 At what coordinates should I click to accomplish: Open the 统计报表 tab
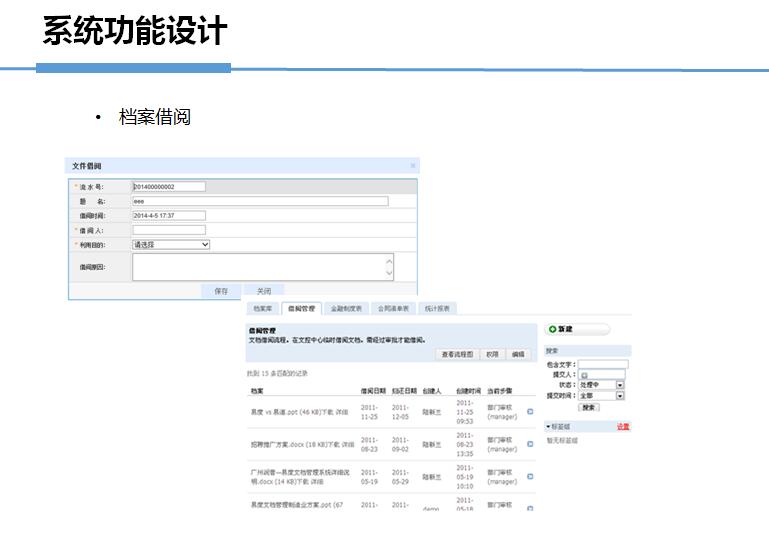click(x=436, y=309)
